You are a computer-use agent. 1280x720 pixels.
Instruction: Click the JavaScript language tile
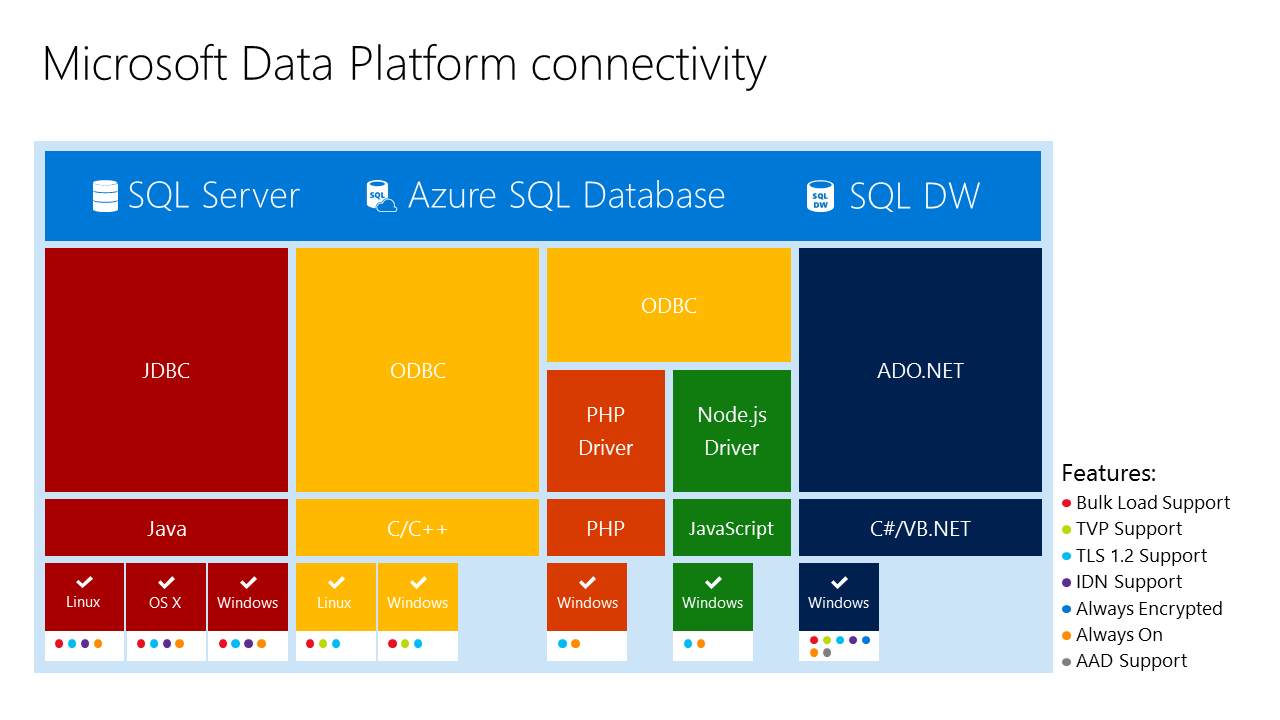point(732,528)
